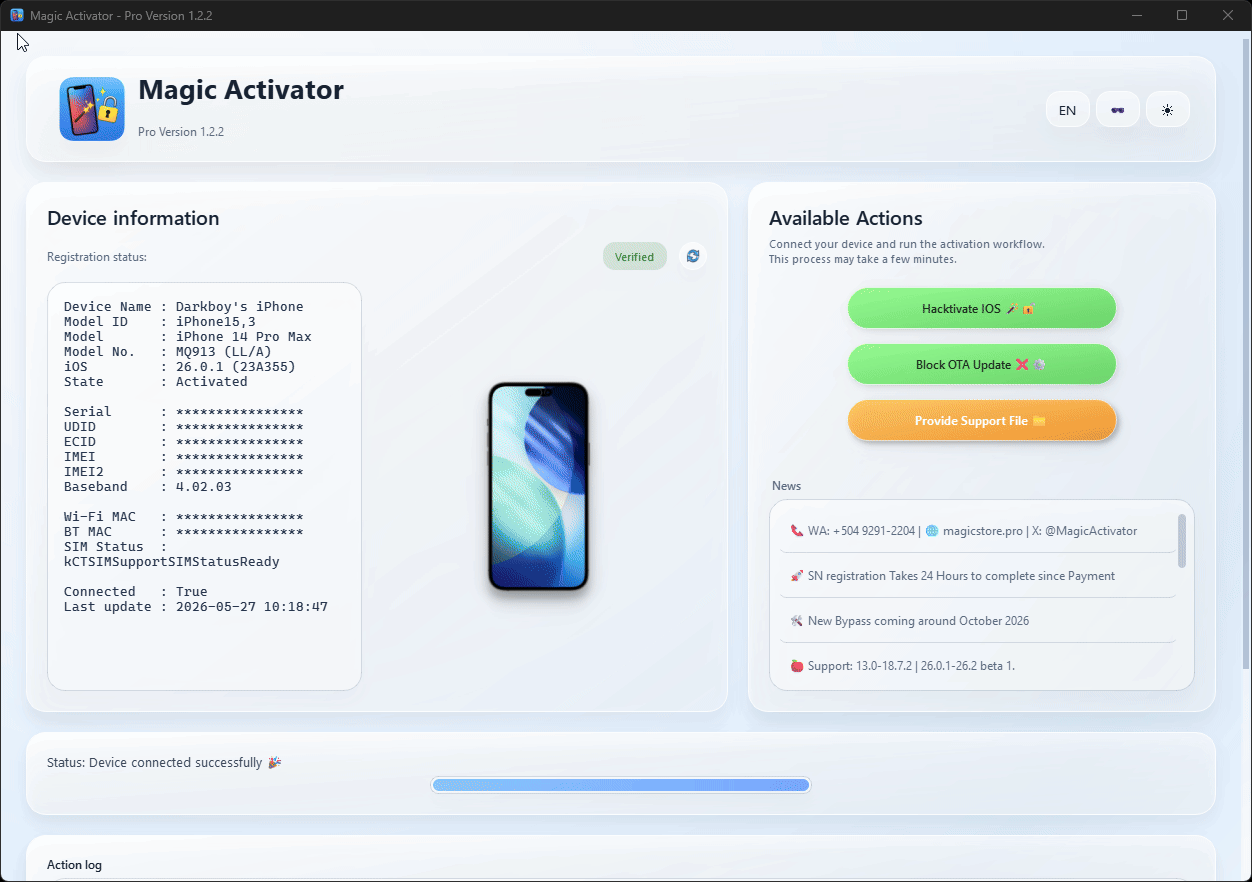Click the blue progress bar
The width and height of the screenshot is (1252, 882).
[620, 785]
